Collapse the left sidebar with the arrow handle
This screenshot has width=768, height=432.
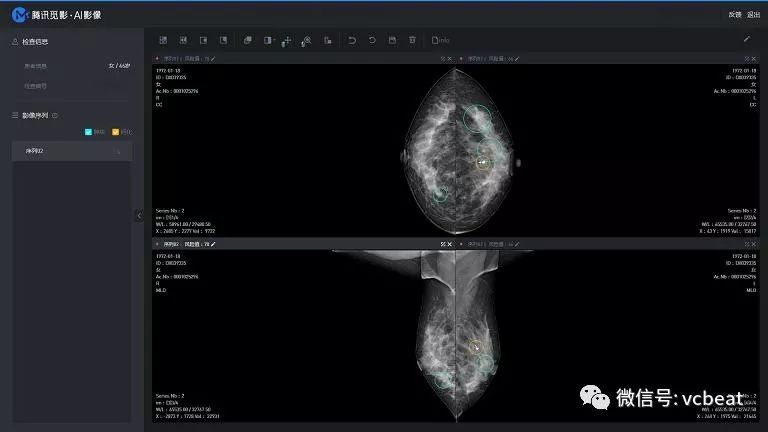(x=139, y=216)
